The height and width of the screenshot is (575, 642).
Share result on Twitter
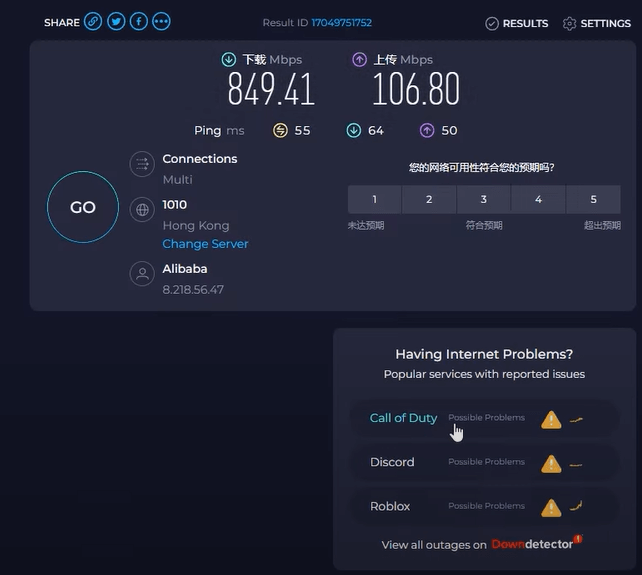pos(116,21)
